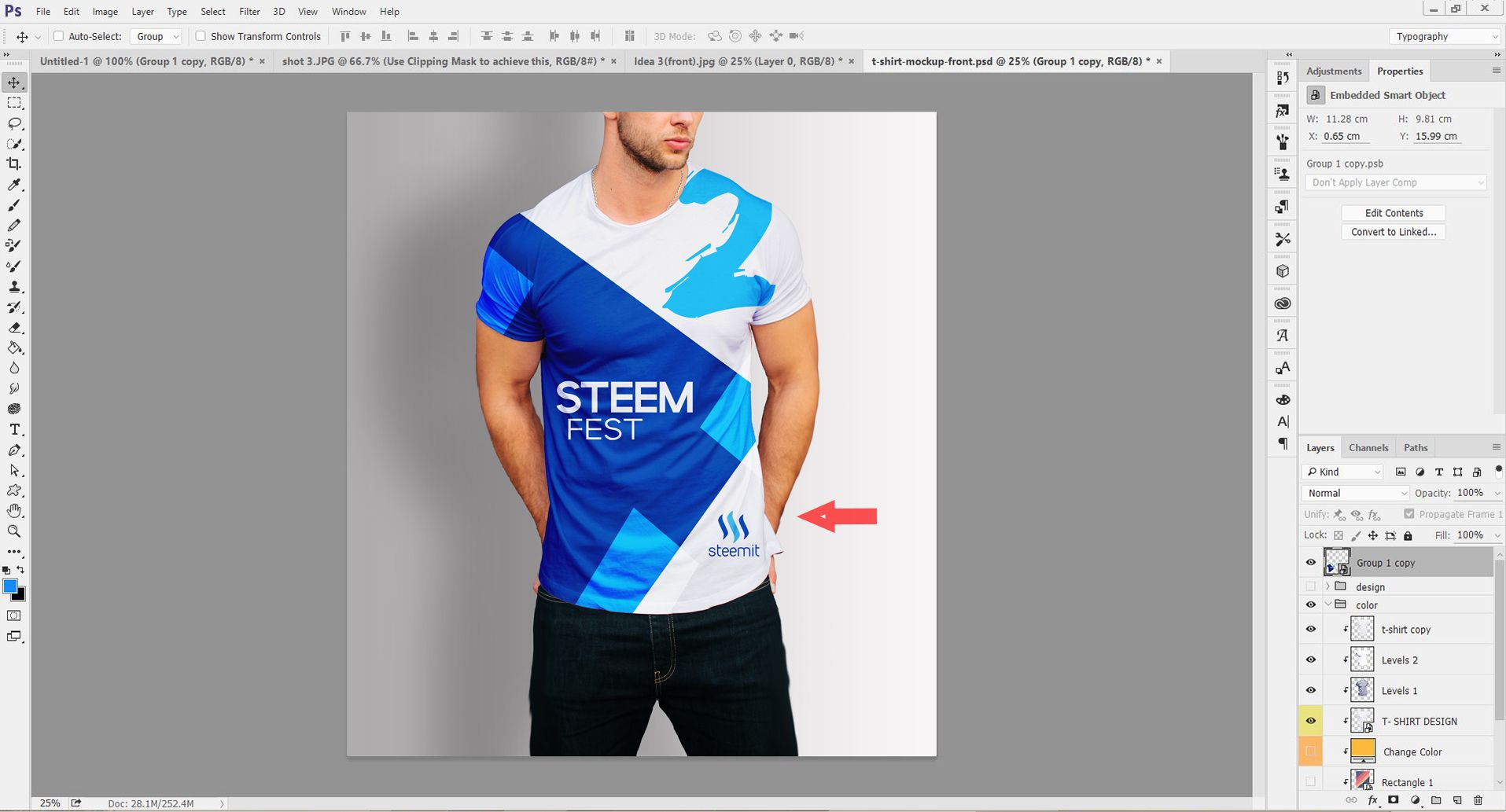Open the Window menu
The width and height of the screenshot is (1506, 812).
348,12
